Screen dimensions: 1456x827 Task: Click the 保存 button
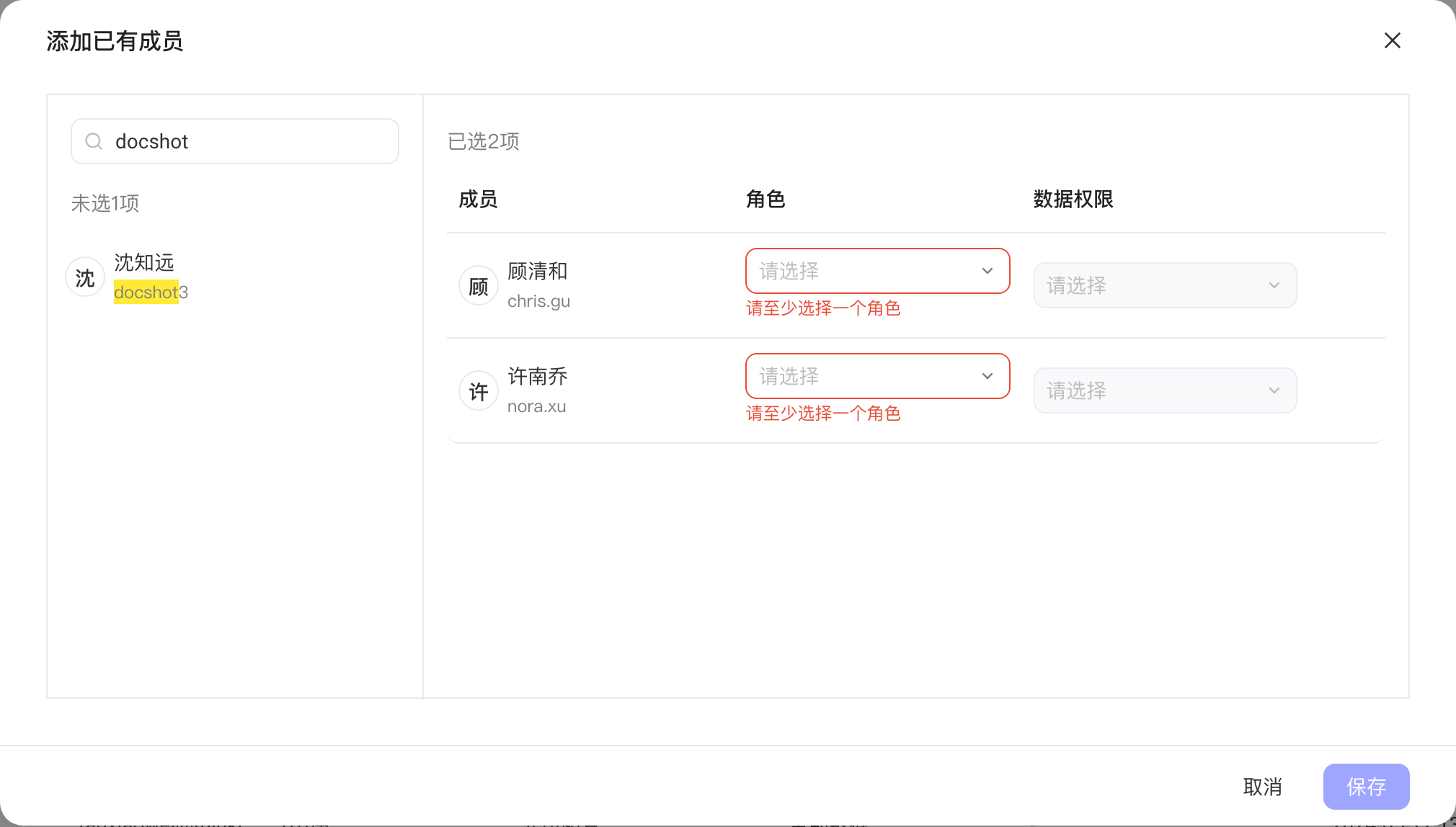click(x=1366, y=787)
